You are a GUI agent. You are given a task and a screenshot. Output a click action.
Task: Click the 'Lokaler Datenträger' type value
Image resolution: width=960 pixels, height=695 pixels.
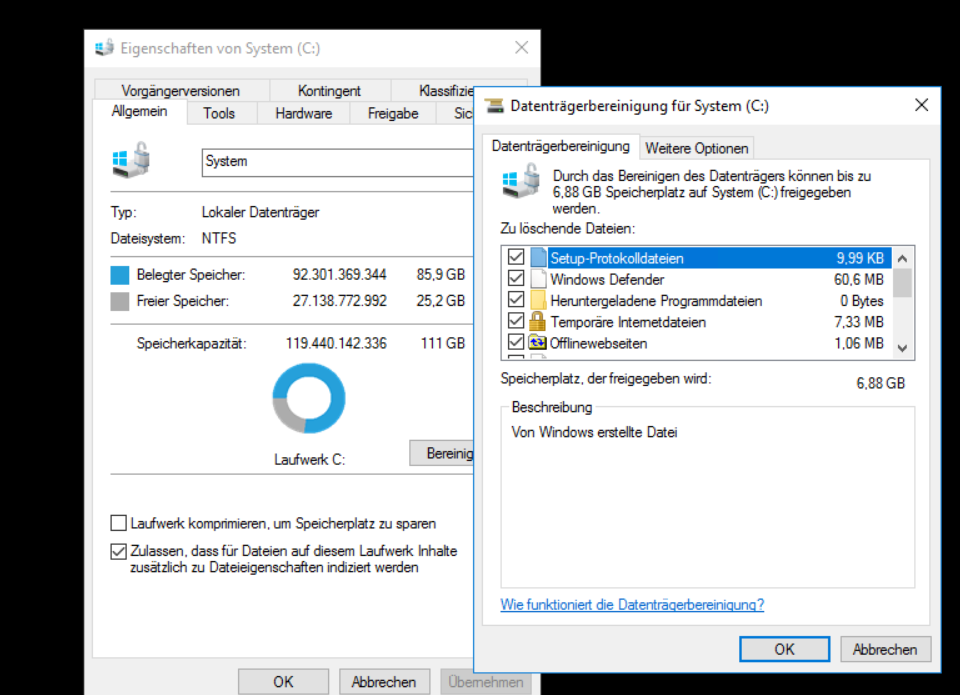click(261, 212)
